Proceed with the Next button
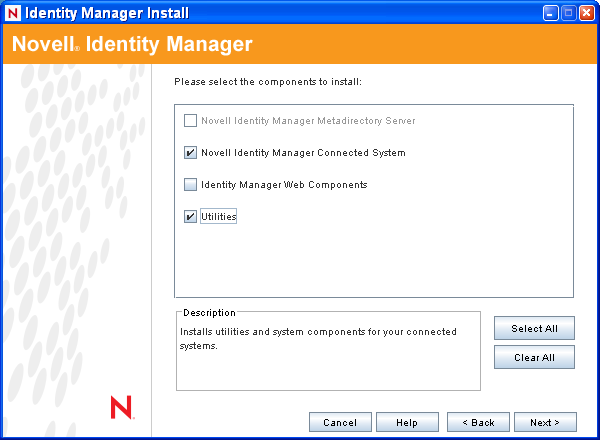This screenshot has height=440, width=600. (545, 422)
